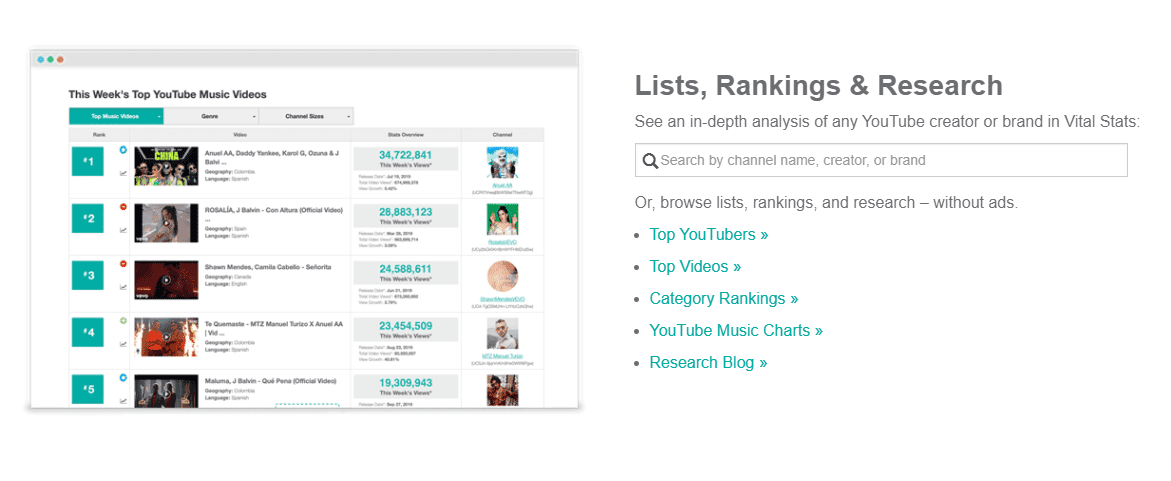The width and height of the screenshot is (1171, 481).
Task: Click the magnifying glass search icon
Action: (650, 161)
